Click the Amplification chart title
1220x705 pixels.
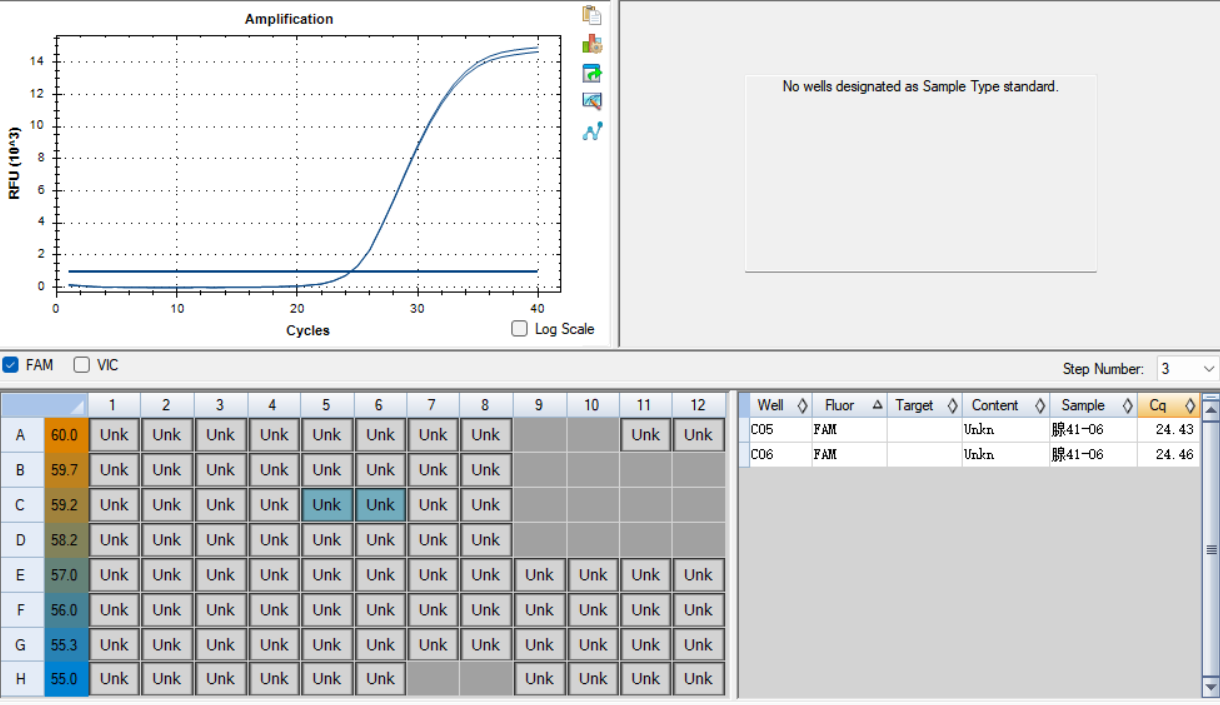coord(289,19)
